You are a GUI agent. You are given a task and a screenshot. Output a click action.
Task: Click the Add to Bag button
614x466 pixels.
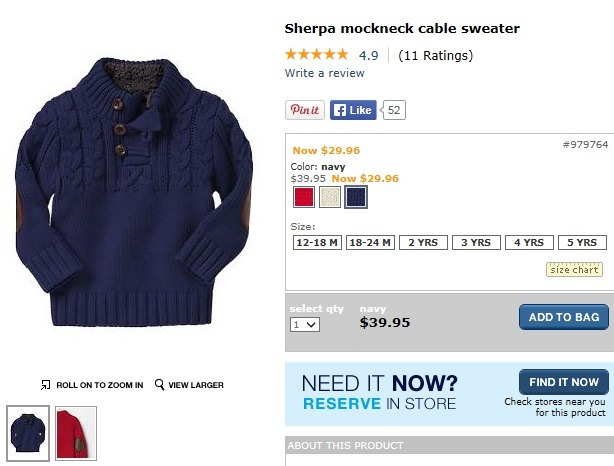tap(564, 317)
